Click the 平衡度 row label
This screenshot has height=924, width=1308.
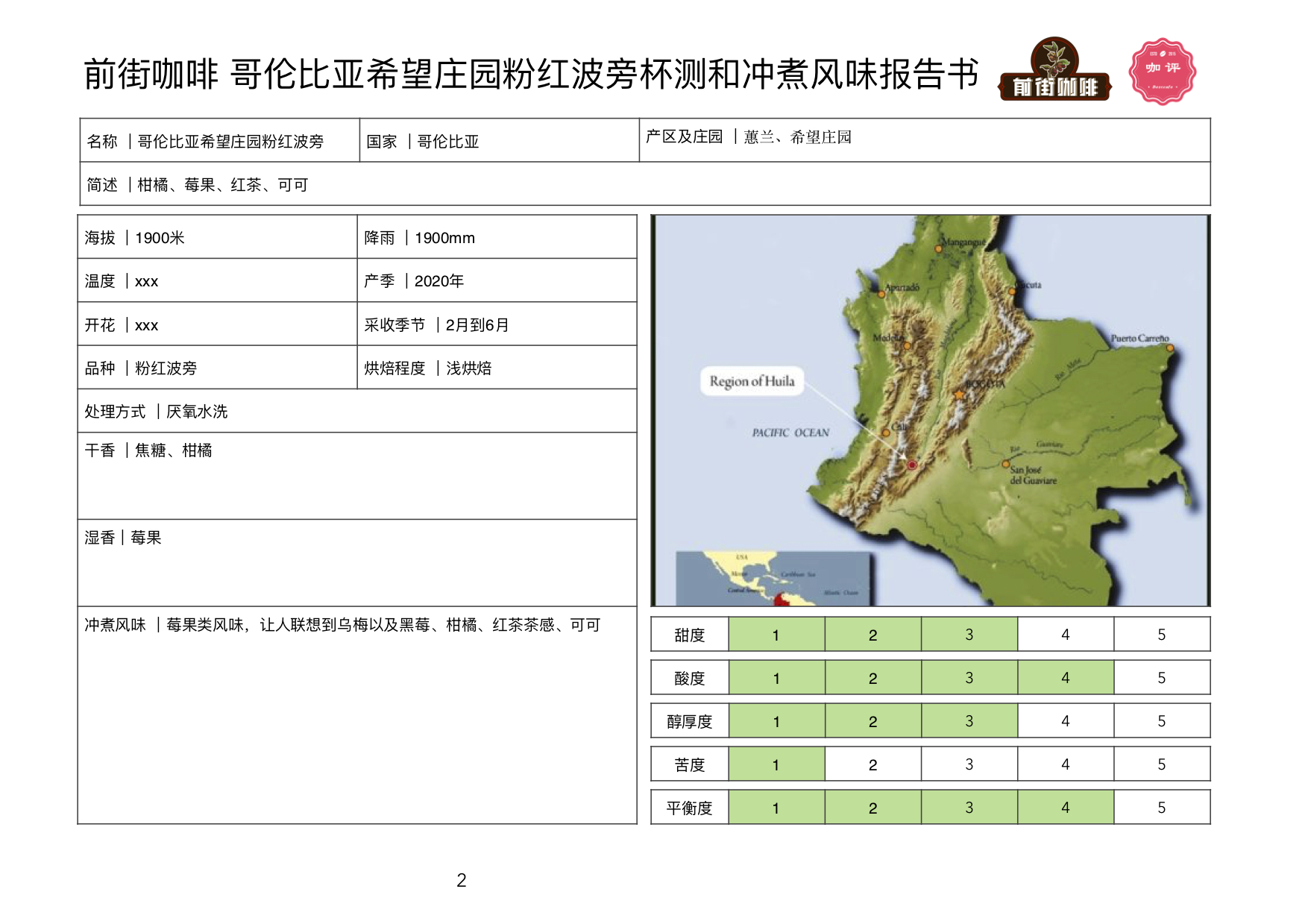[690, 808]
